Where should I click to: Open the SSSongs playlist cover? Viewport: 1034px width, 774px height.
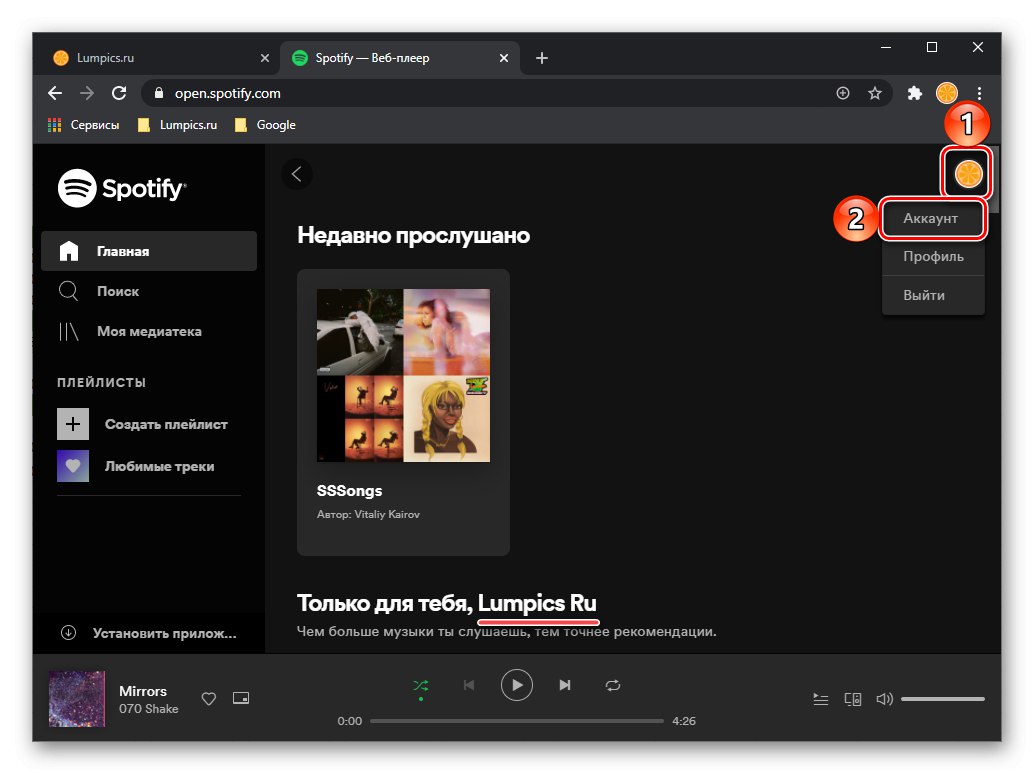click(x=404, y=376)
